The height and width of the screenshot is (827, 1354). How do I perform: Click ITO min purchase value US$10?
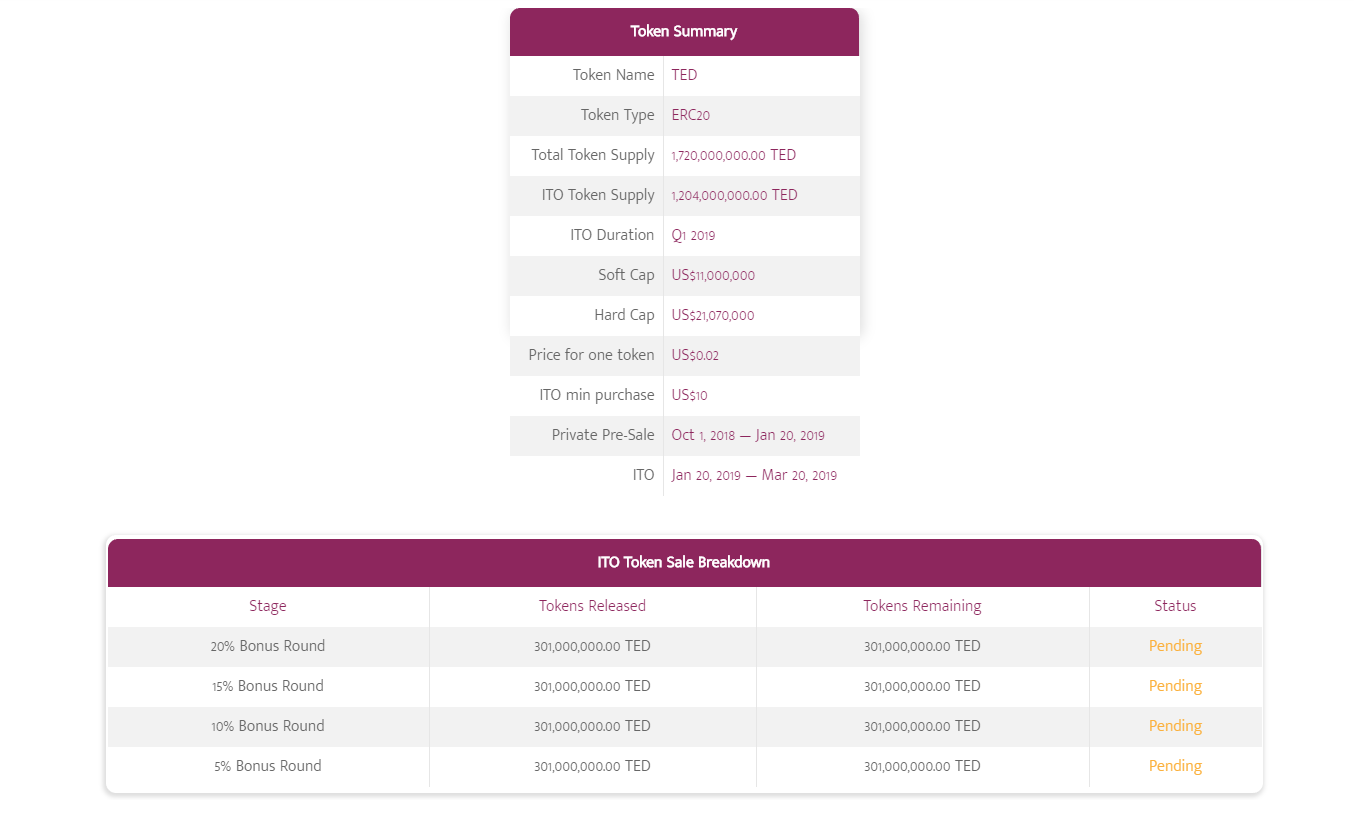coord(690,395)
